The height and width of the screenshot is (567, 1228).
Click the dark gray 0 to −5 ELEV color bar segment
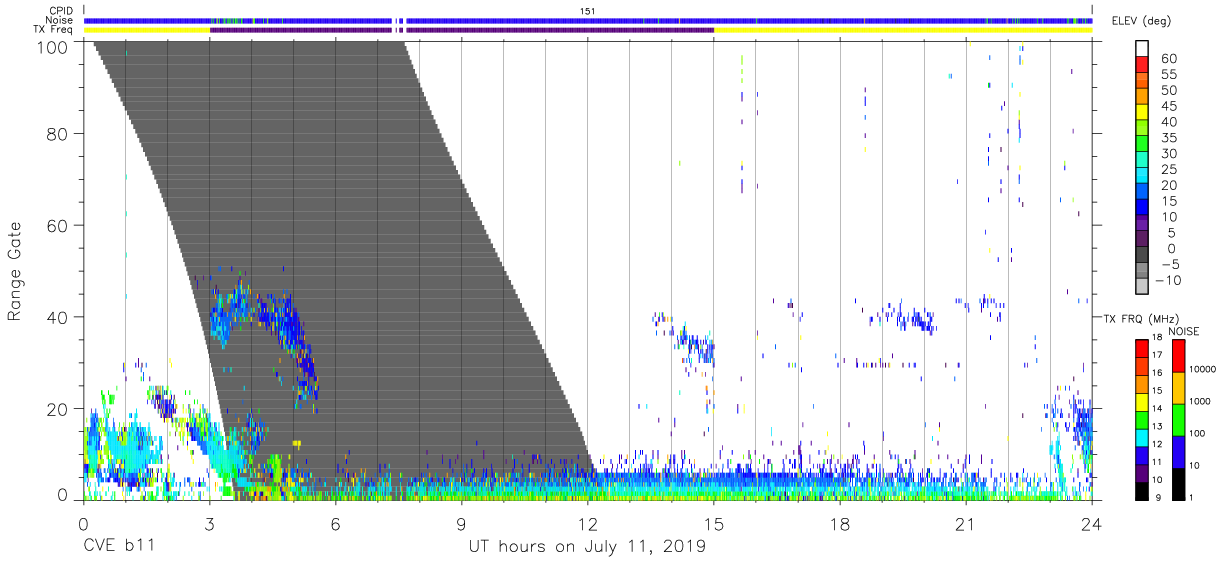point(1143,256)
